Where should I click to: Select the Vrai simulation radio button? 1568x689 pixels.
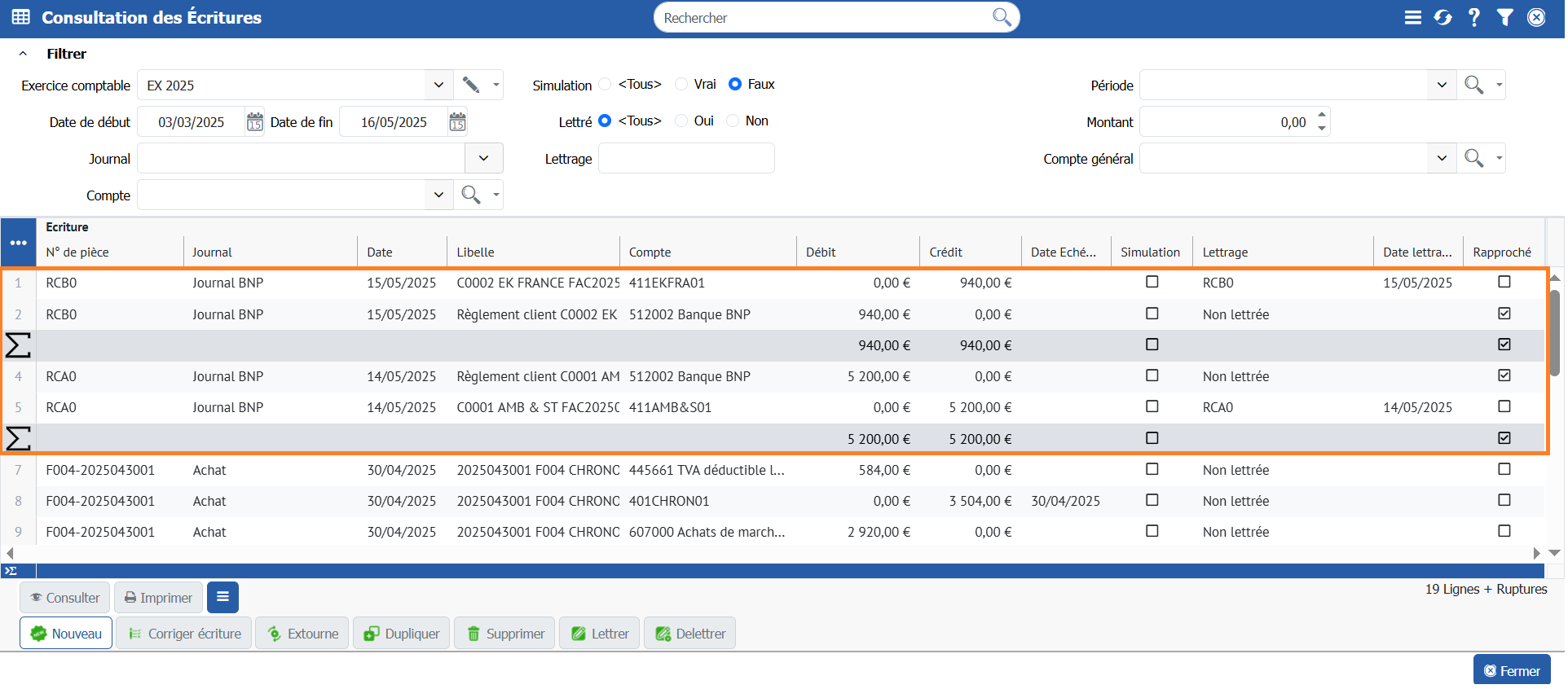[x=683, y=85]
